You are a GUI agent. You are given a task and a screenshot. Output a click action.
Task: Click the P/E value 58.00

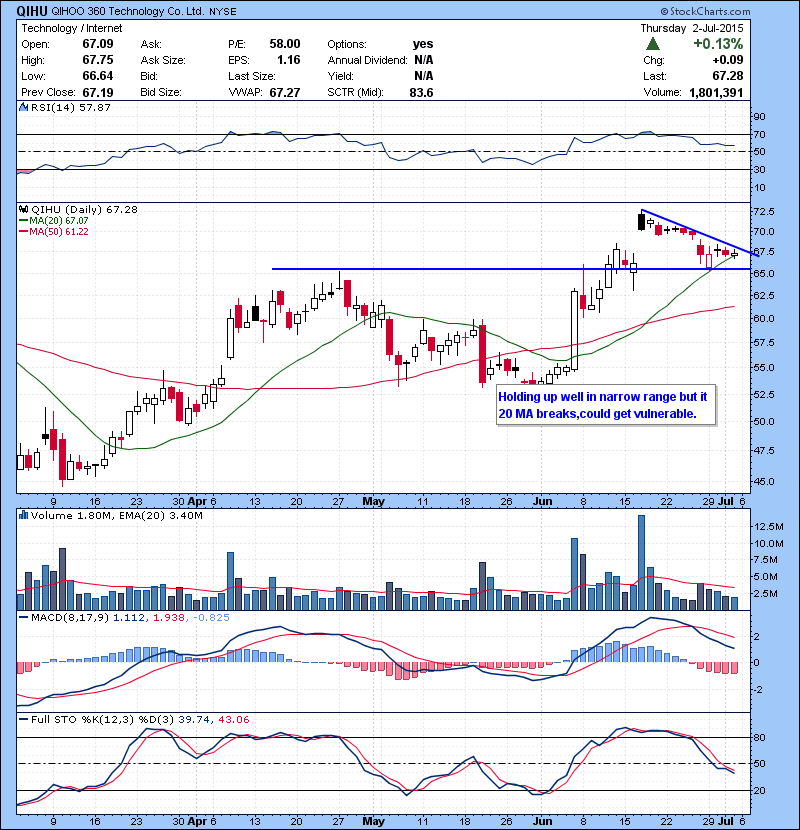(285, 44)
